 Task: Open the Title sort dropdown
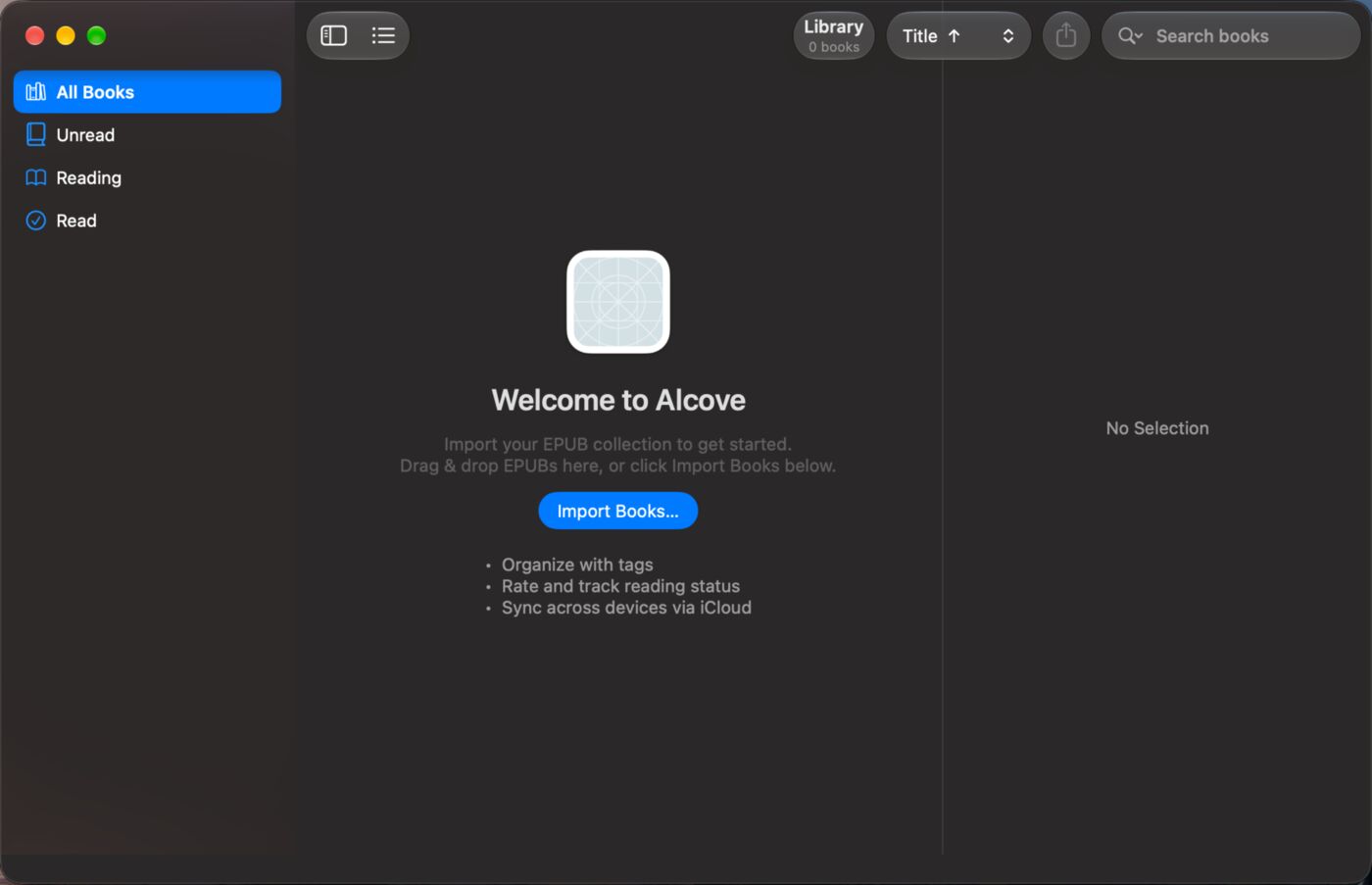pyautogui.click(x=958, y=36)
